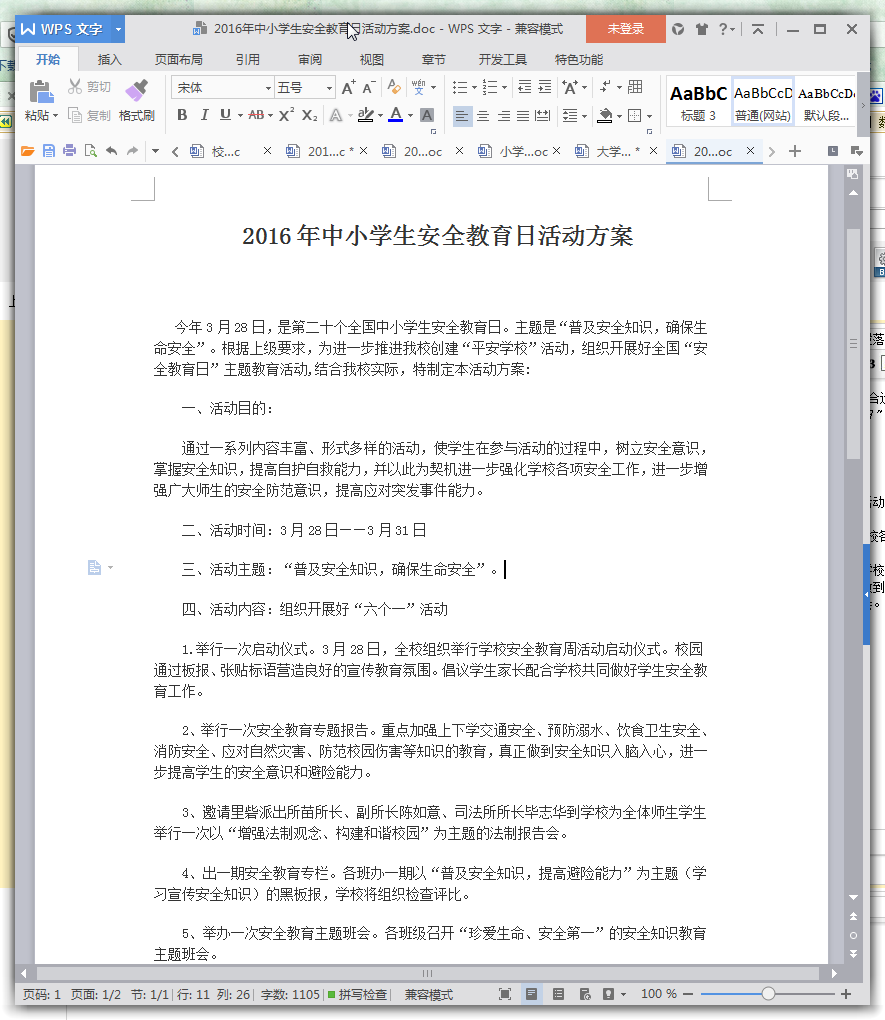The width and height of the screenshot is (885, 1020).
Task: Open the 五号 font size dropdown
Action: click(x=329, y=88)
